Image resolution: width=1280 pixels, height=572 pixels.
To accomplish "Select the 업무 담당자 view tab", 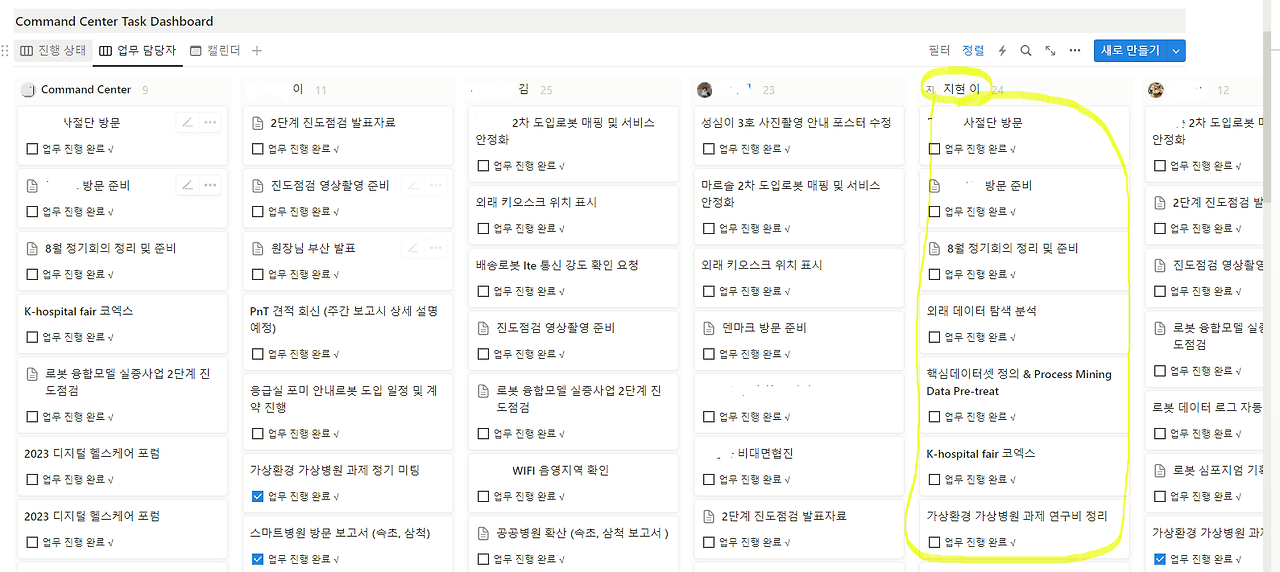I will click(x=138, y=50).
